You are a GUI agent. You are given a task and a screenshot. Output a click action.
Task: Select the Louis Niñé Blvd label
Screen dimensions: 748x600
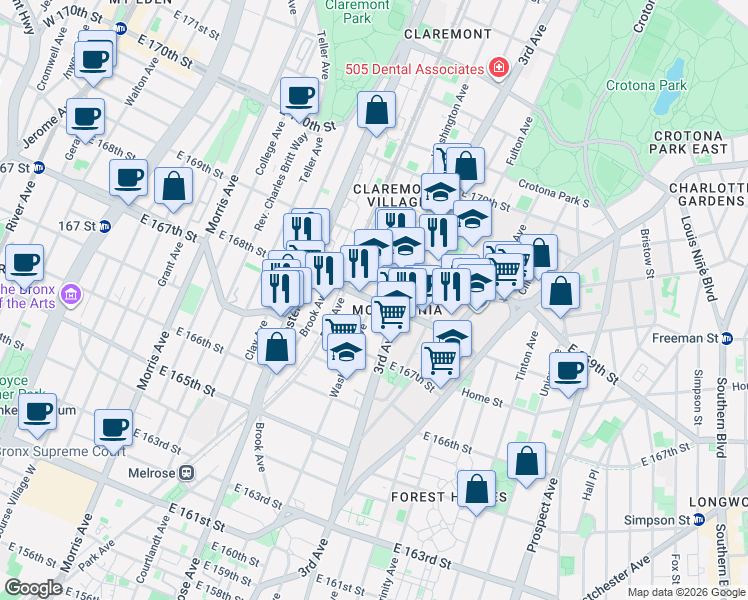coord(699,259)
